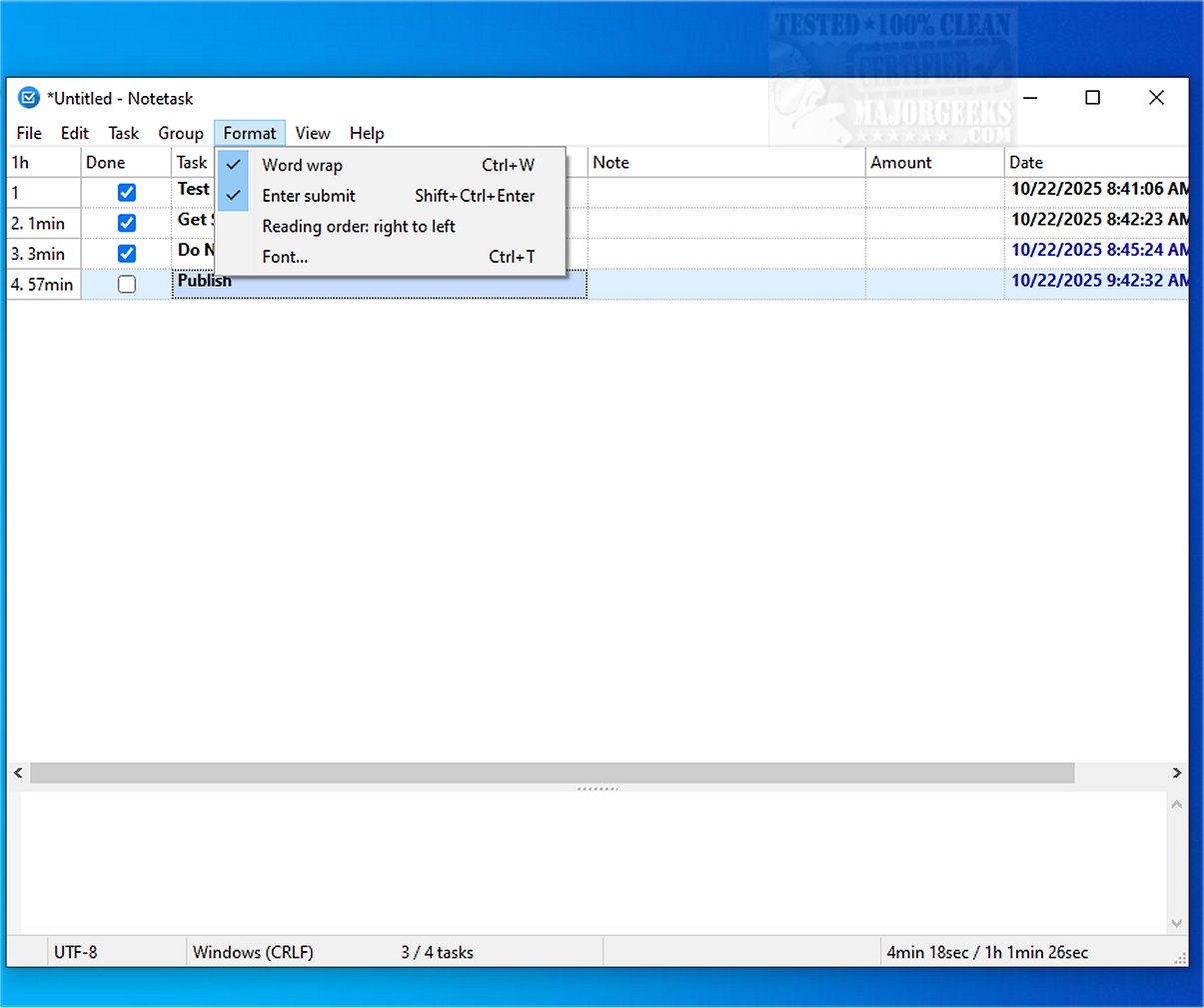Click the horizontal scrollbar thumb
This screenshot has width=1204, height=1008.
tap(553, 773)
